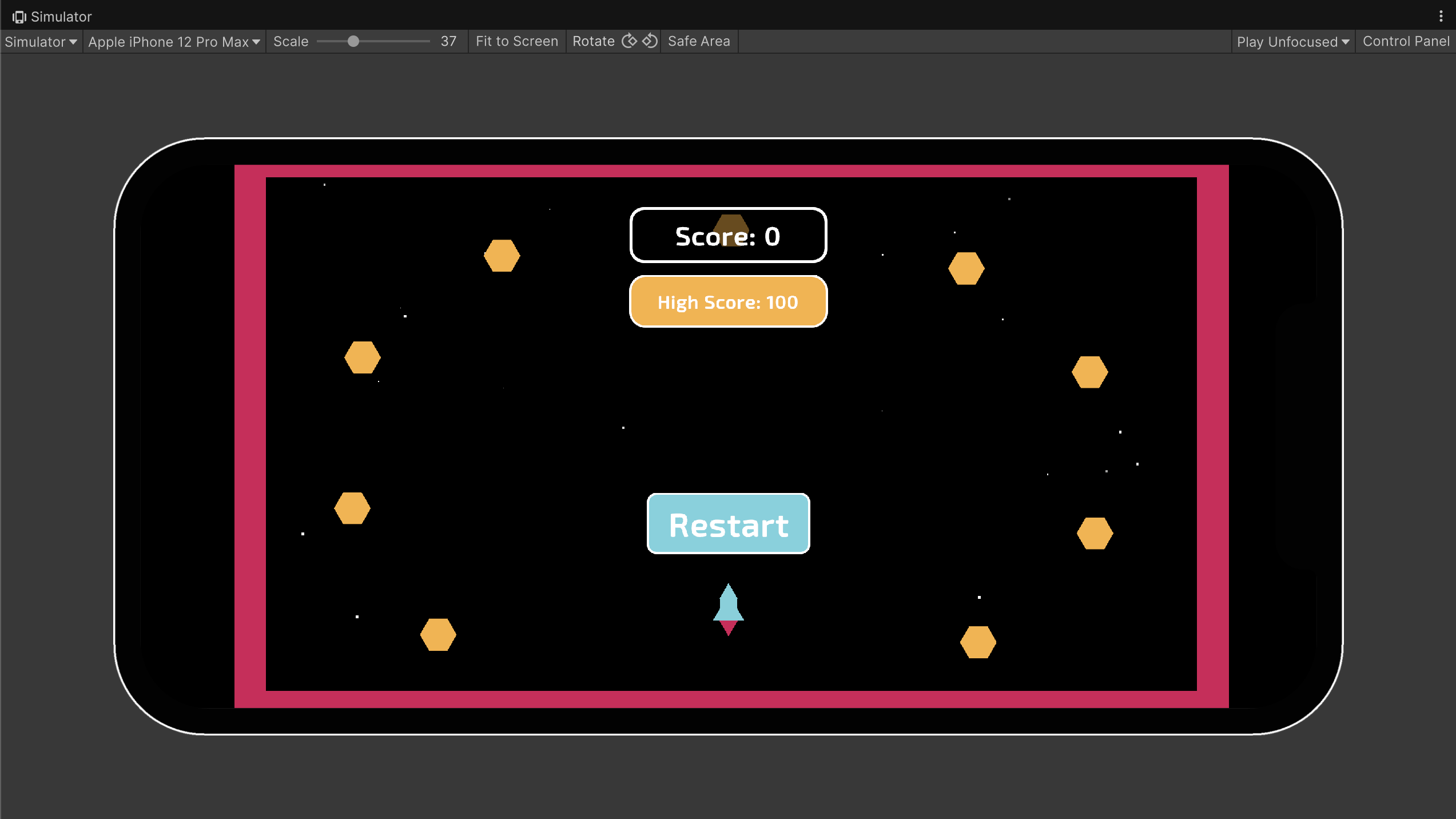The image size is (1456, 819).
Task: Expand the Play Unfocused dropdown
Action: click(1292, 42)
